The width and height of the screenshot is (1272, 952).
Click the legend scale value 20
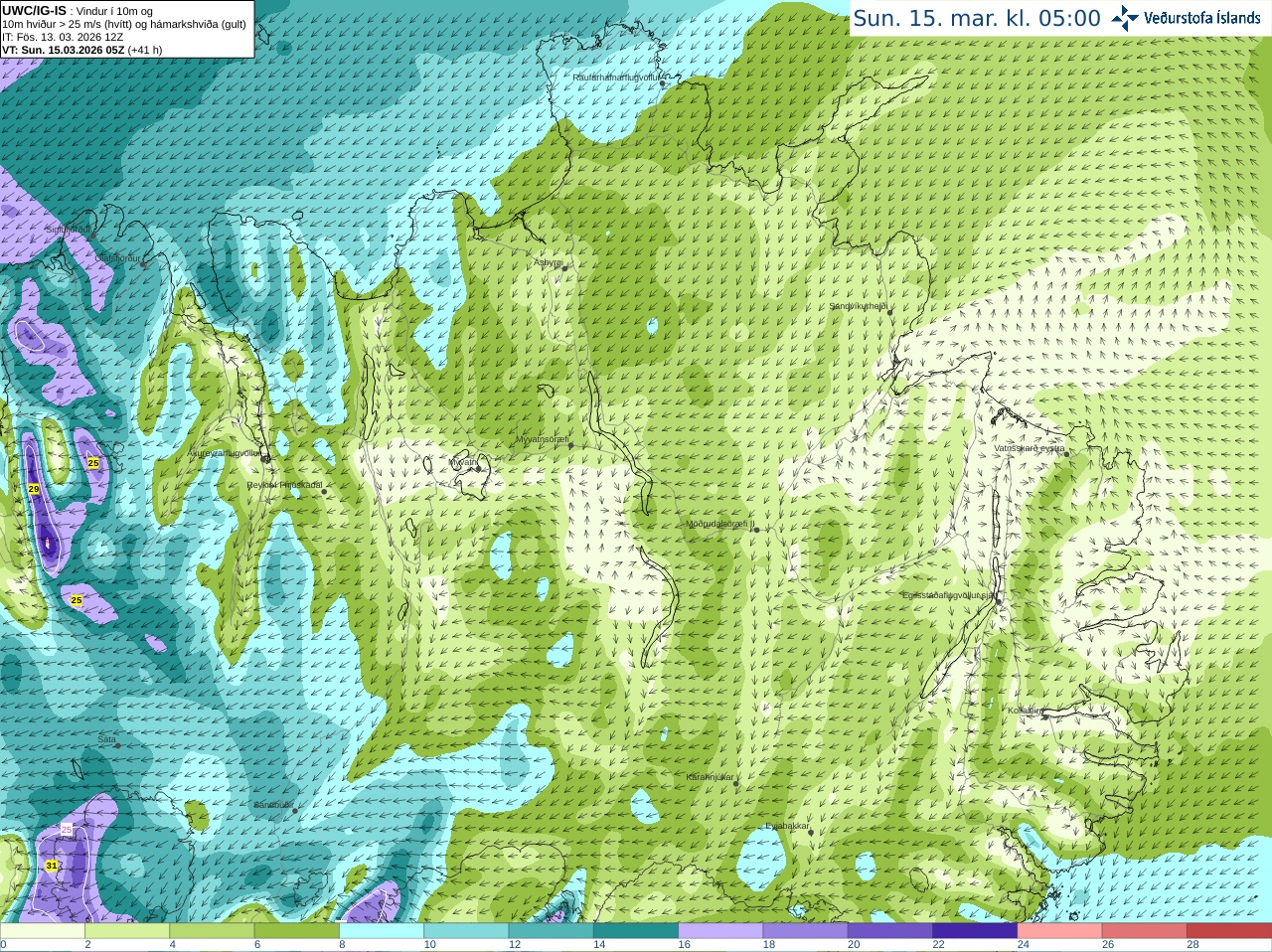click(854, 945)
